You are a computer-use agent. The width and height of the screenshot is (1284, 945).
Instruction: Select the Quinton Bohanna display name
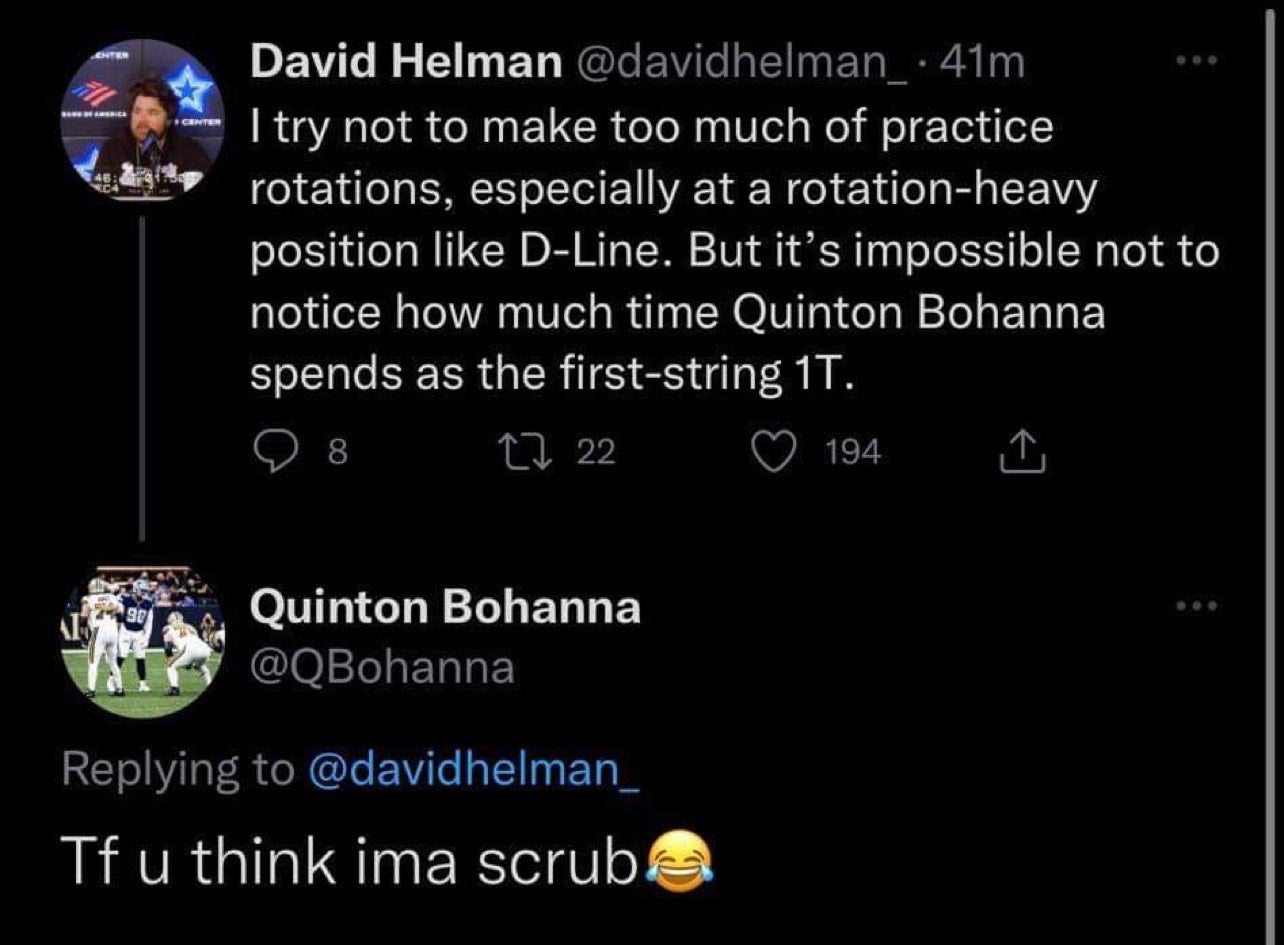[445, 607]
